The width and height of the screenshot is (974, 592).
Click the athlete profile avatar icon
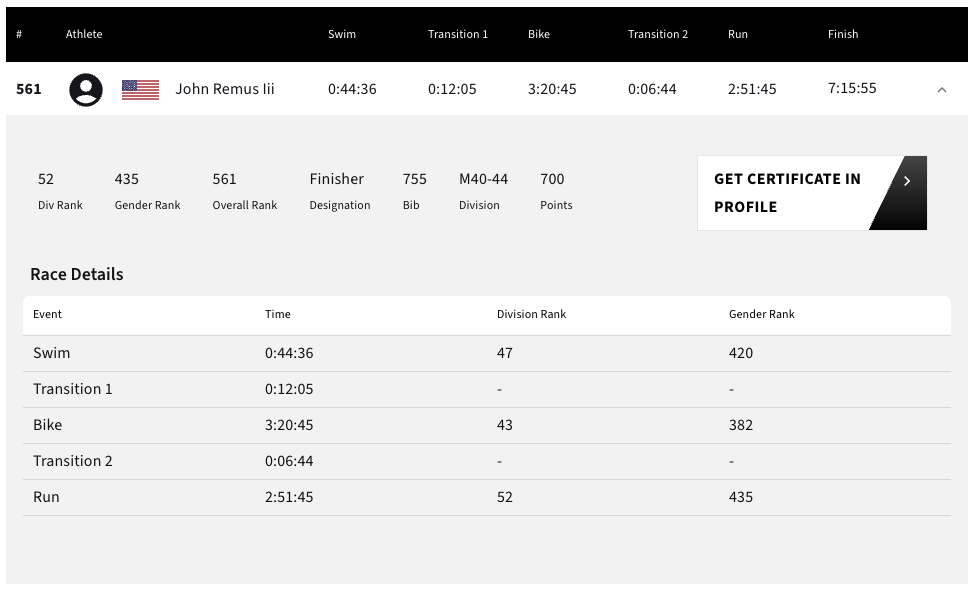click(86, 90)
